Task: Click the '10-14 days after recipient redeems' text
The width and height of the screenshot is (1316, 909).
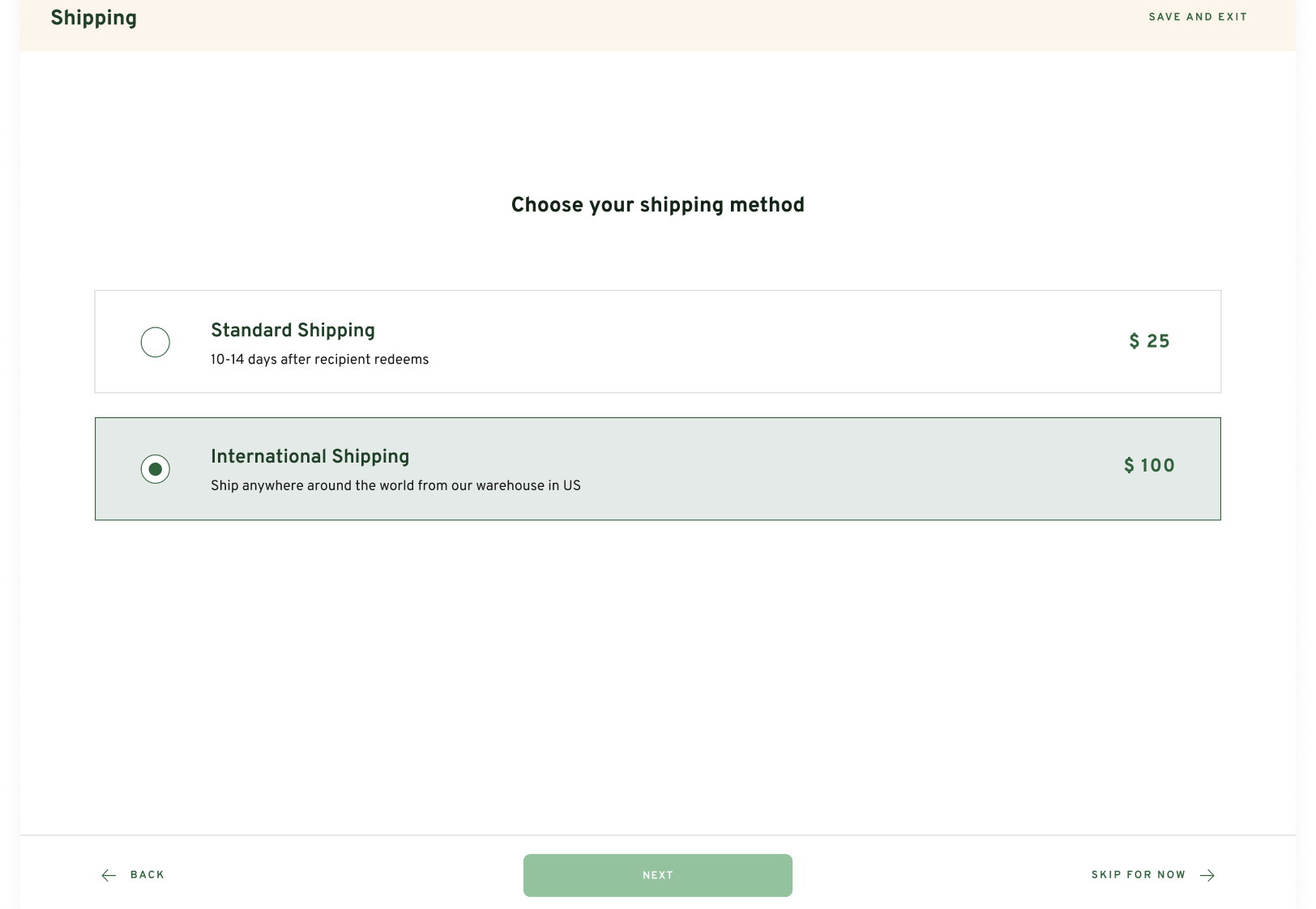Action: (x=319, y=360)
